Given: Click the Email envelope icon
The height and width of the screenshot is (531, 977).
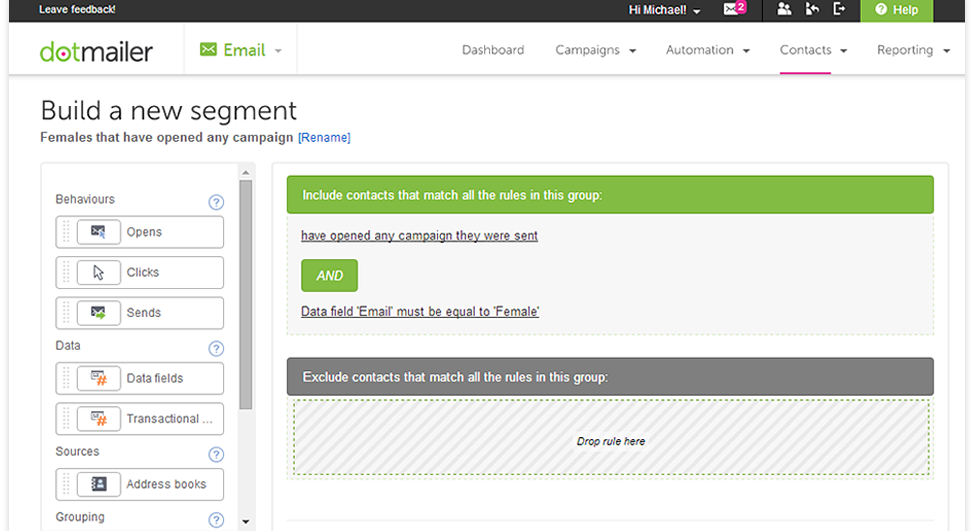Looking at the screenshot, I should click(208, 49).
